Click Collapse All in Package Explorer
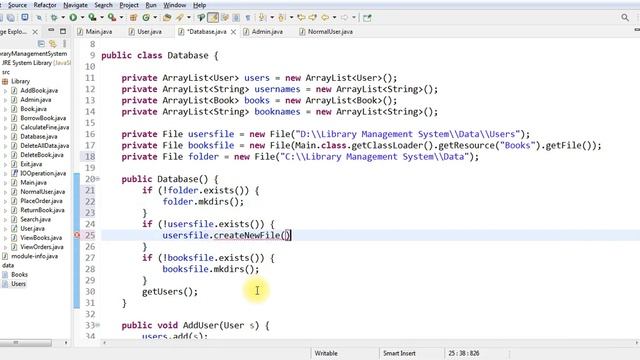Screen dimensions: 640x360 coord(41,43)
